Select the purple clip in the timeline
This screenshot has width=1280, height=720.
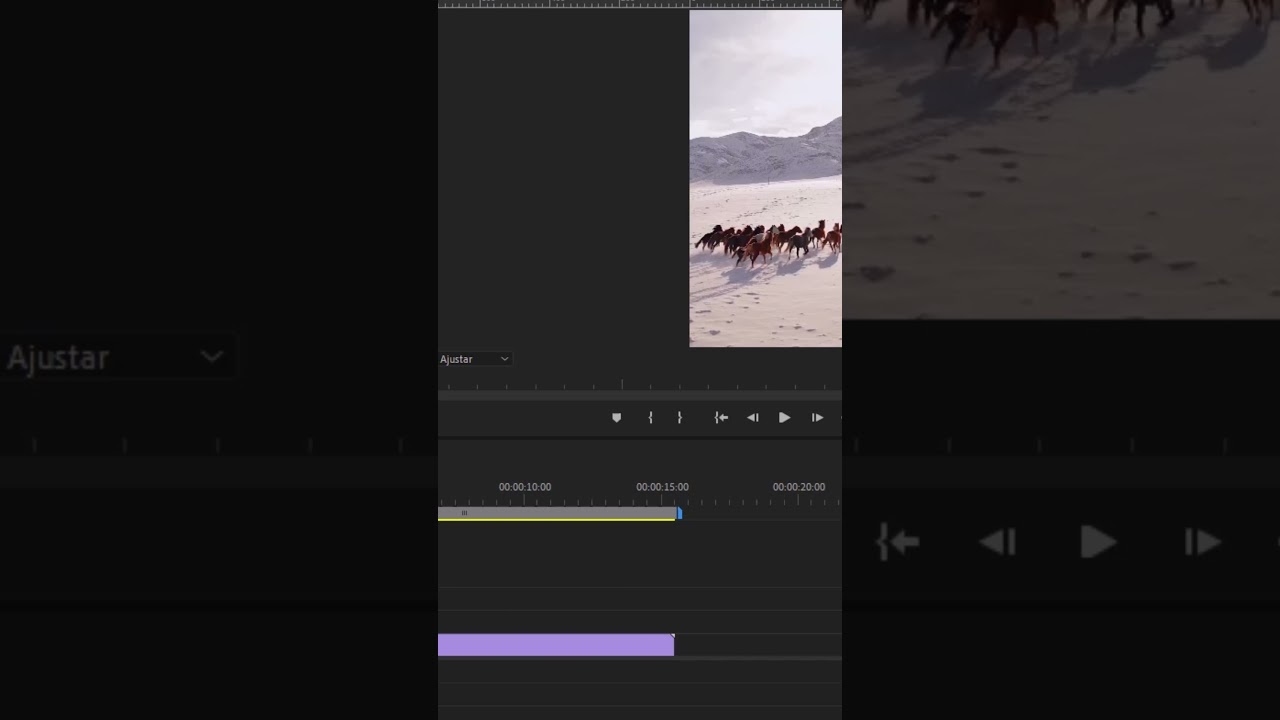pyautogui.click(x=556, y=645)
